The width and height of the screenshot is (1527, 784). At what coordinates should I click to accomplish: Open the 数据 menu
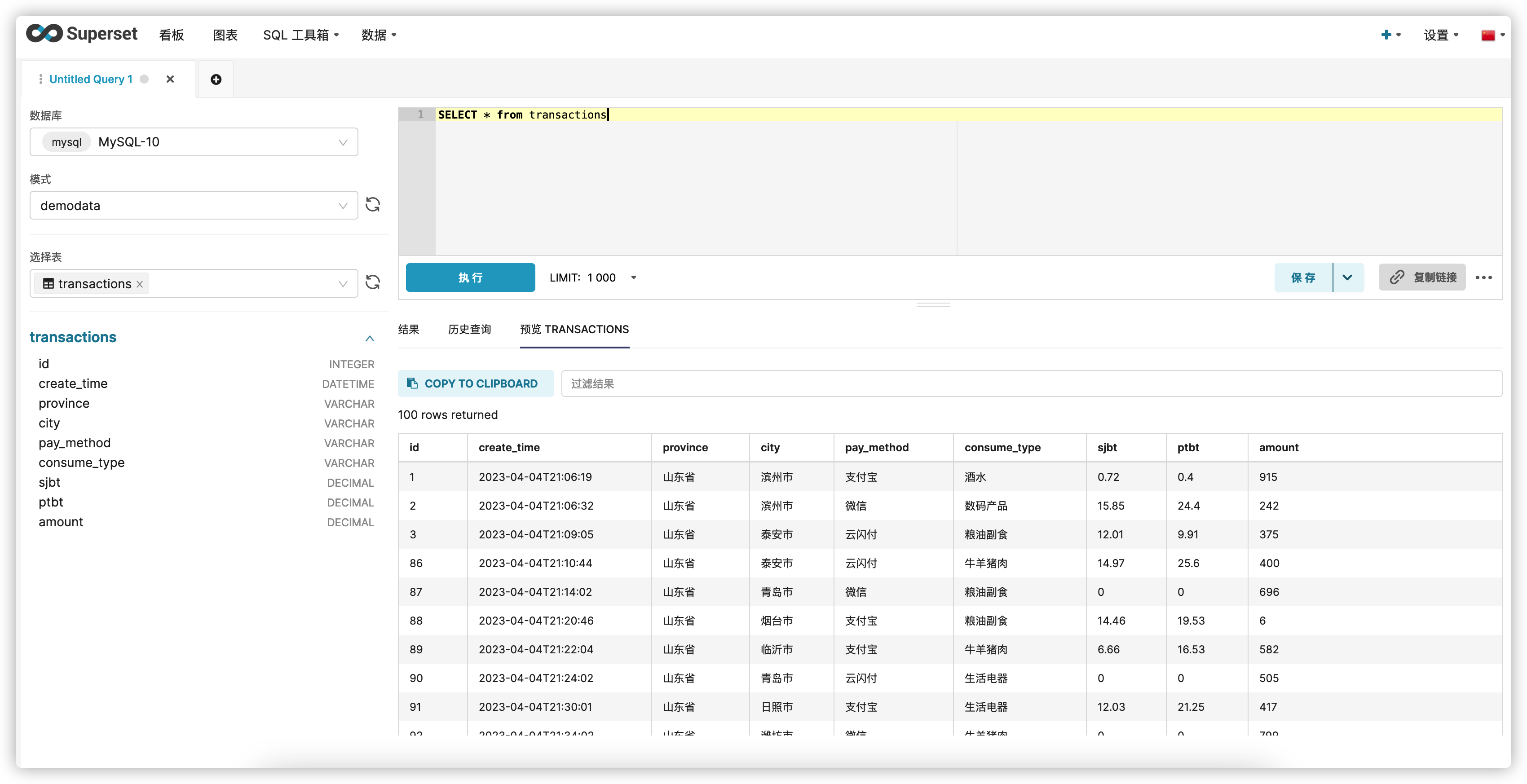379,35
